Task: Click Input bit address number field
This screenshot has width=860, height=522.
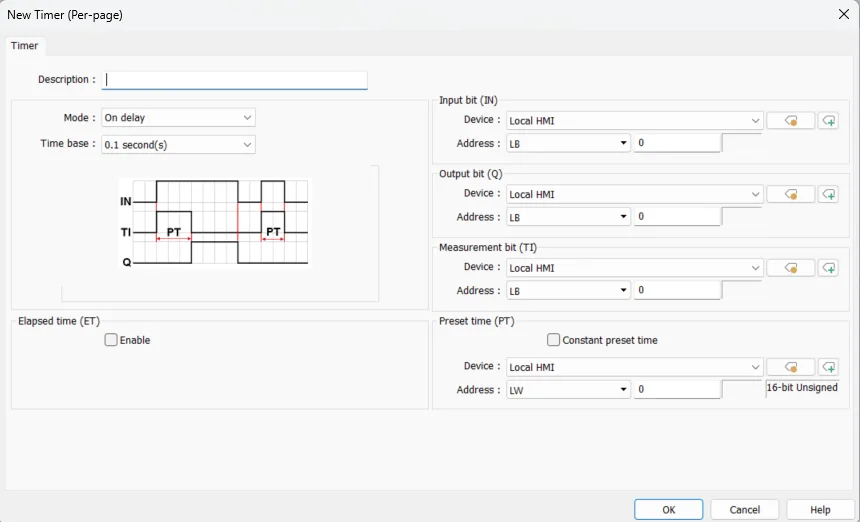Action: (677, 143)
